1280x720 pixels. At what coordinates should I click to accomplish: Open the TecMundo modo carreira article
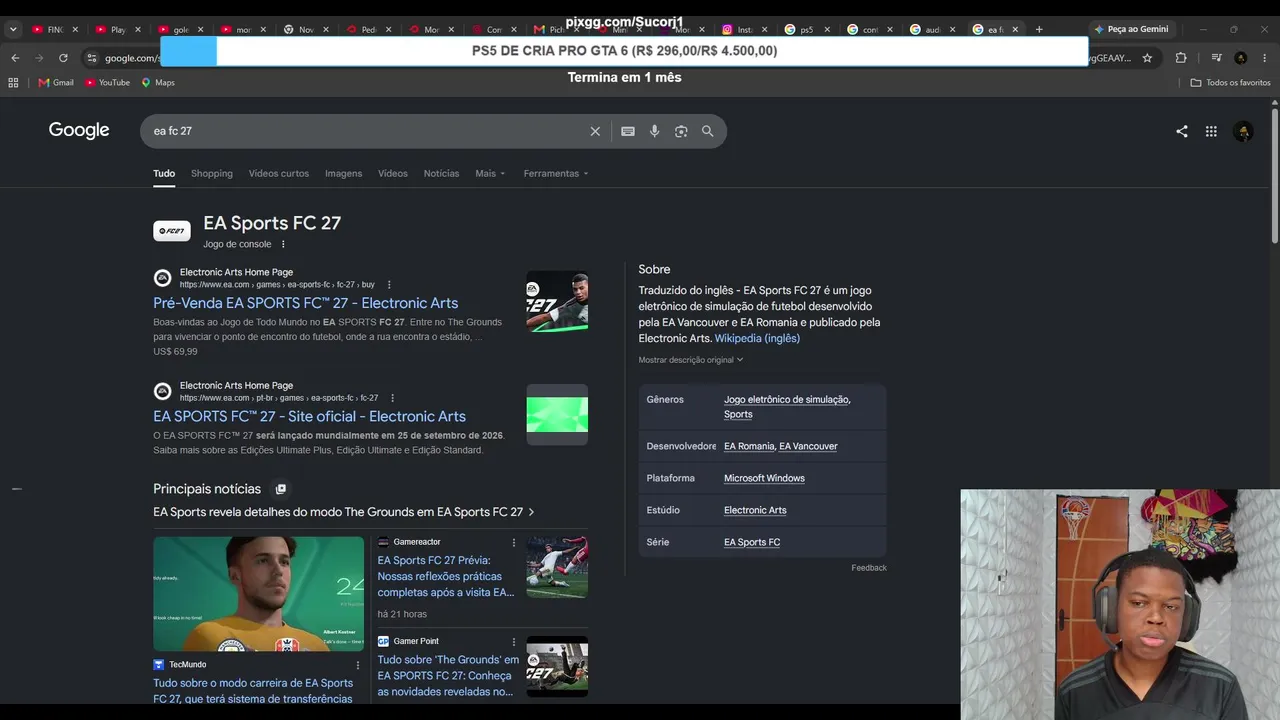[253, 691]
